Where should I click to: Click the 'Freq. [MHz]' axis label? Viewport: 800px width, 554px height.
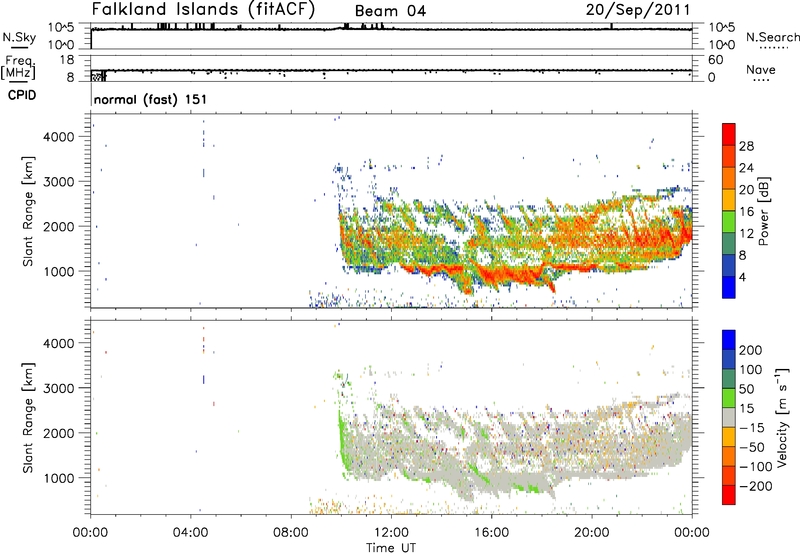click(x=18, y=67)
